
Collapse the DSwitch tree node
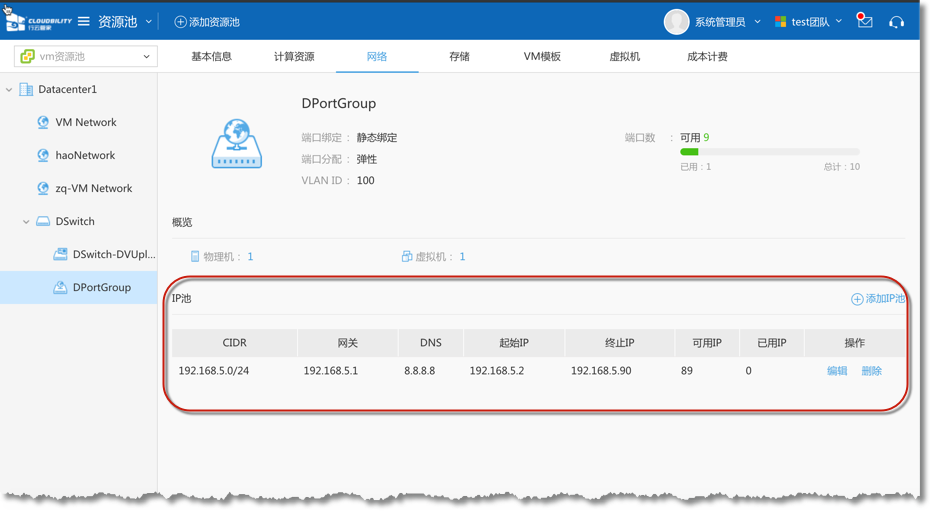point(27,222)
